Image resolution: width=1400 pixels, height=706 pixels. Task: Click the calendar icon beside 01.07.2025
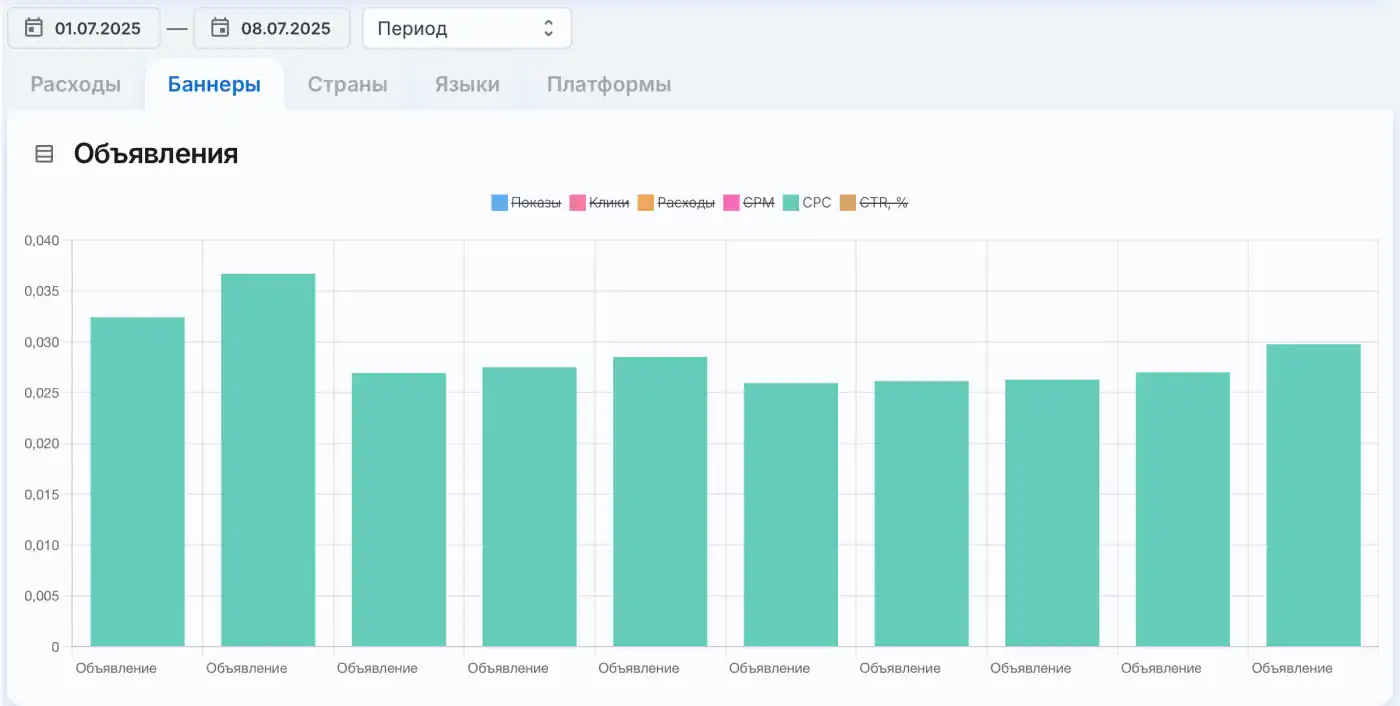point(34,28)
